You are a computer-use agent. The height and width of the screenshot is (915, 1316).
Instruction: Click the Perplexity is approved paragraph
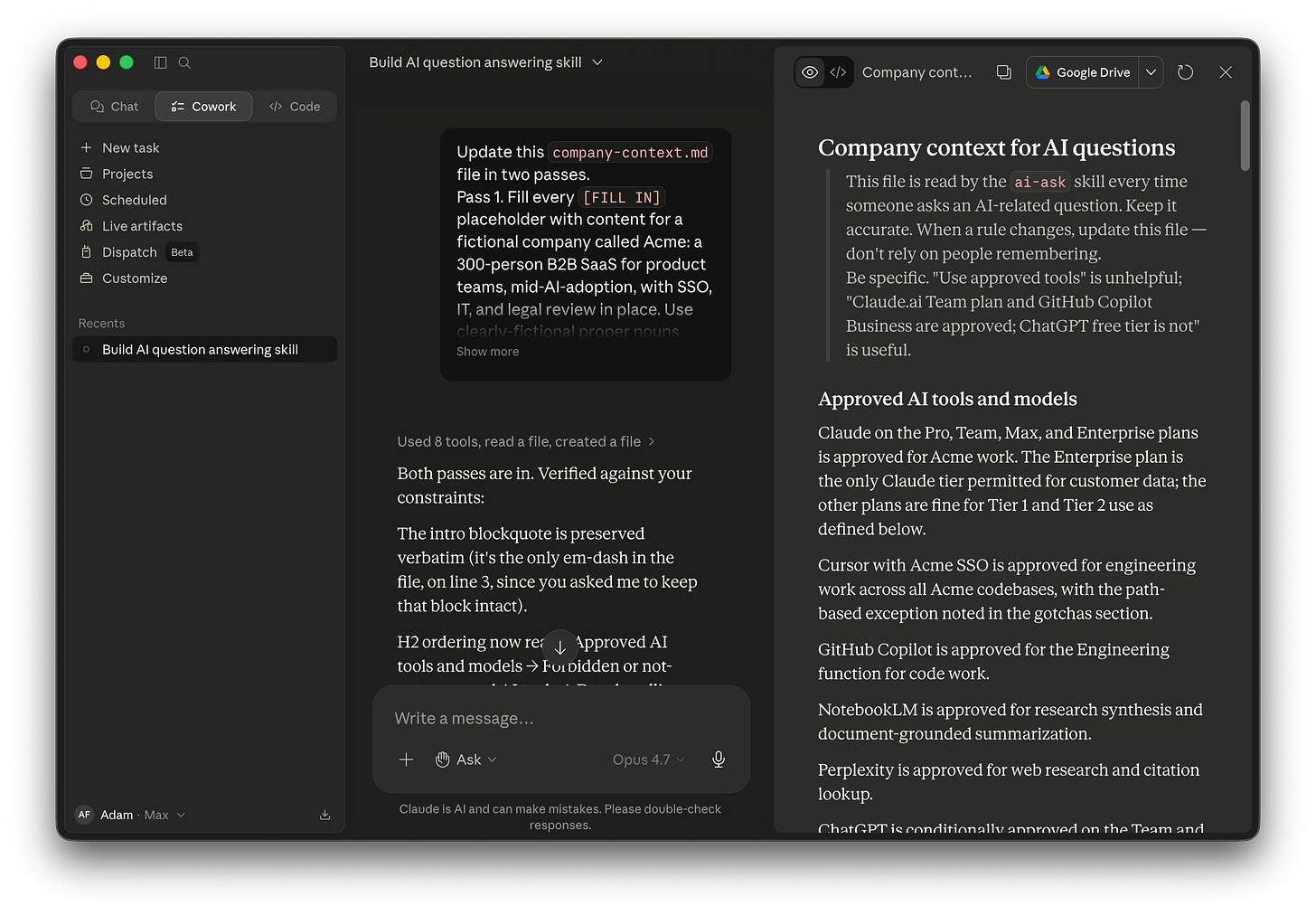1009,781
